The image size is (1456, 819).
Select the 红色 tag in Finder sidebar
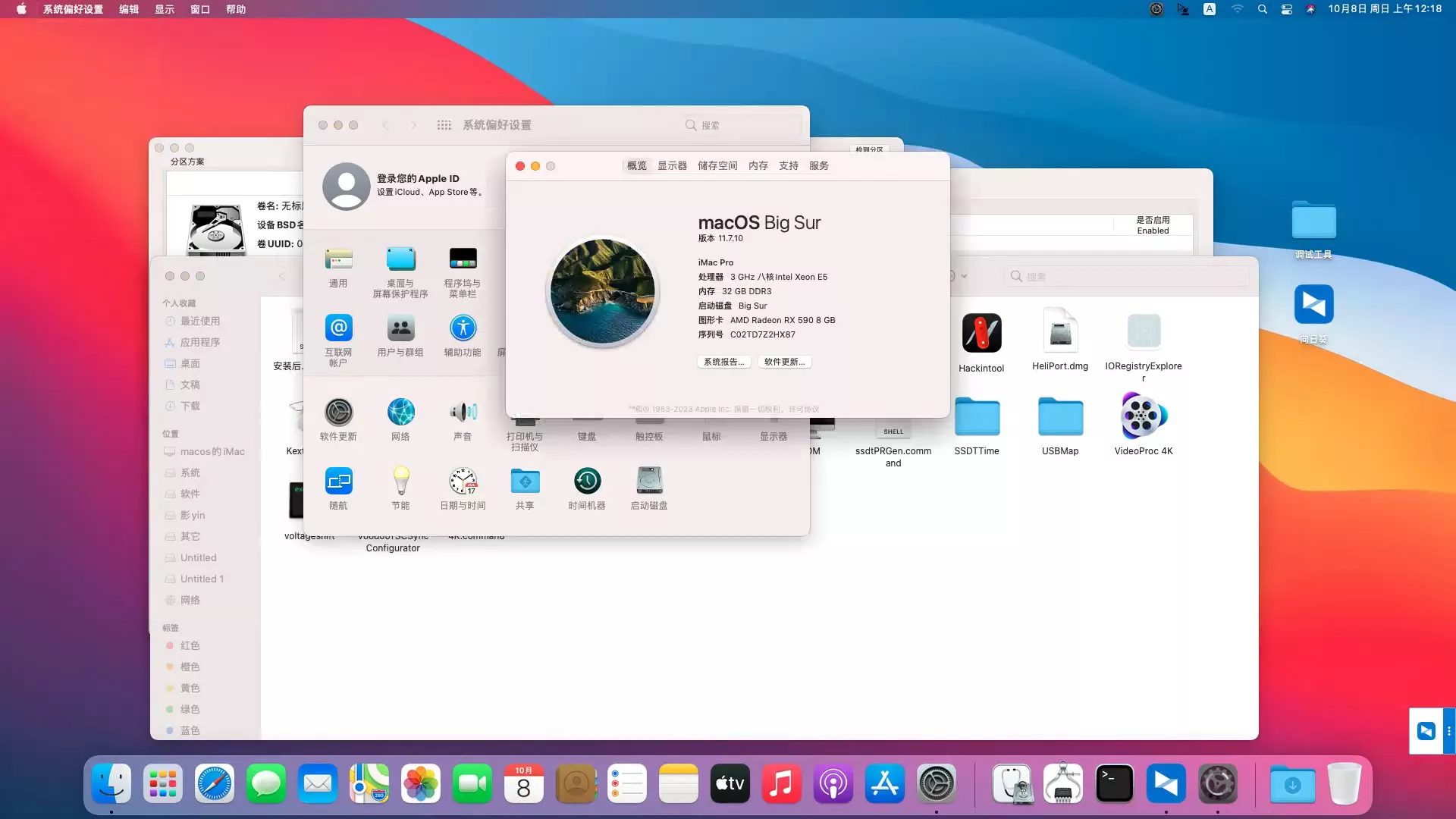[x=190, y=645]
